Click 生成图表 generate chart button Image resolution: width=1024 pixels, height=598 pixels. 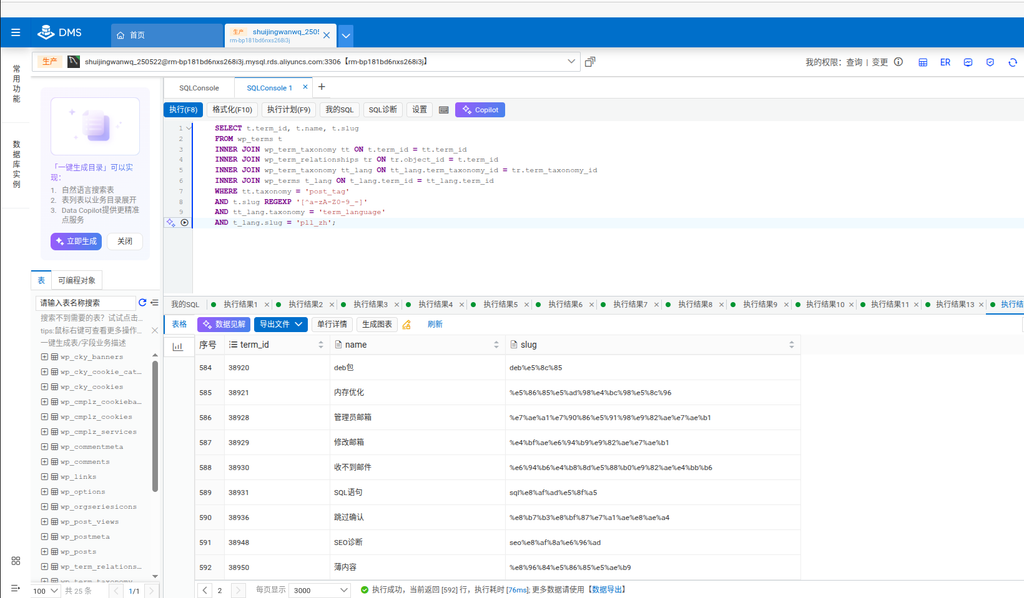pos(377,324)
